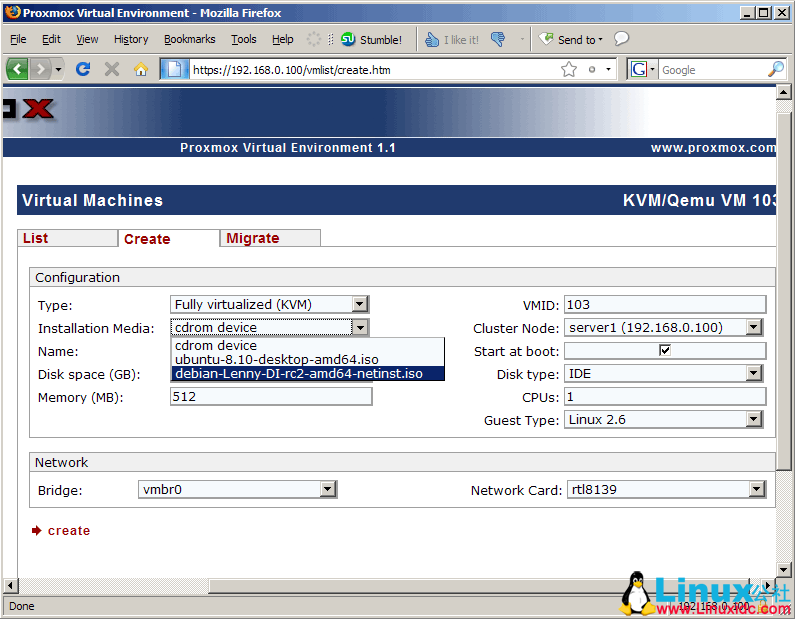The height and width of the screenshot is (619, 795).
Task: Open the Network Card dropdown
Action: pyautogui.click(x=754, y=489)
